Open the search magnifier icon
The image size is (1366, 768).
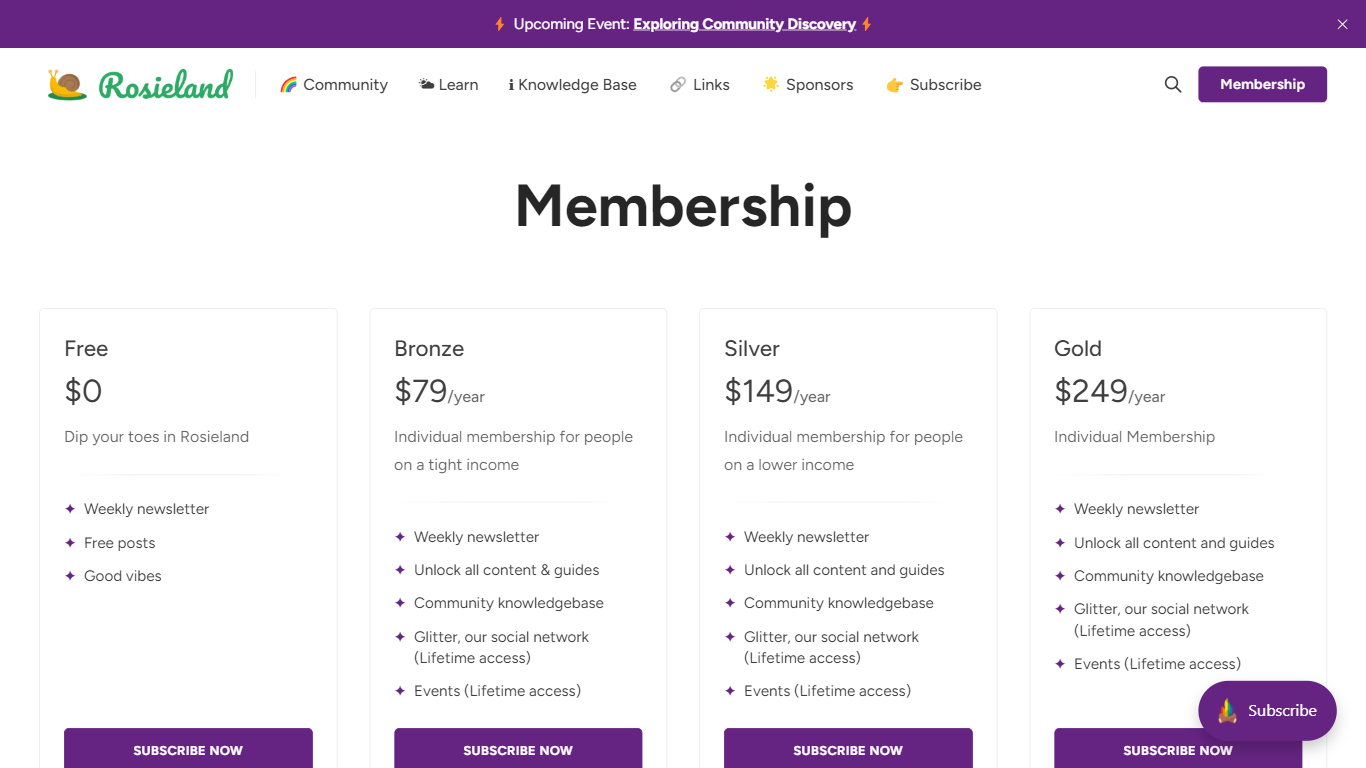pyautogui.click(x=1173, y=85)
